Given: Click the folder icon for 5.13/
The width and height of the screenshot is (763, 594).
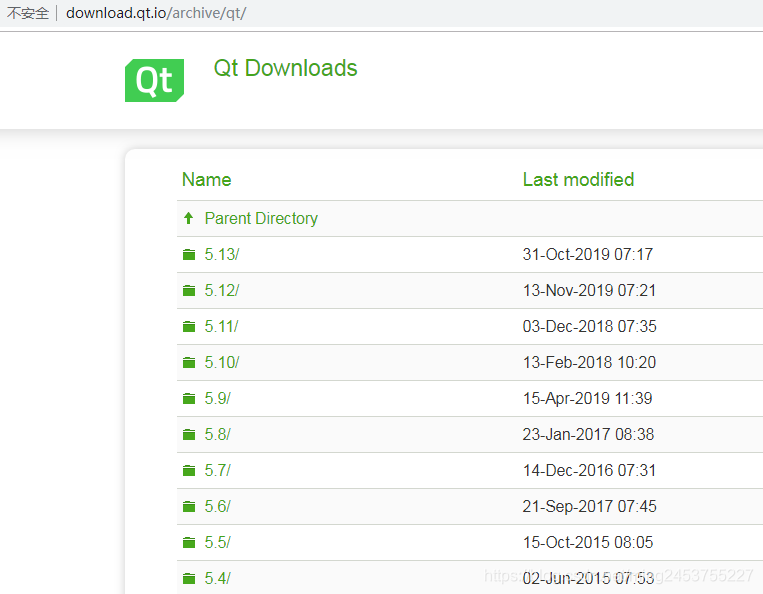Looking at the screenshot, I should point(189,254).
